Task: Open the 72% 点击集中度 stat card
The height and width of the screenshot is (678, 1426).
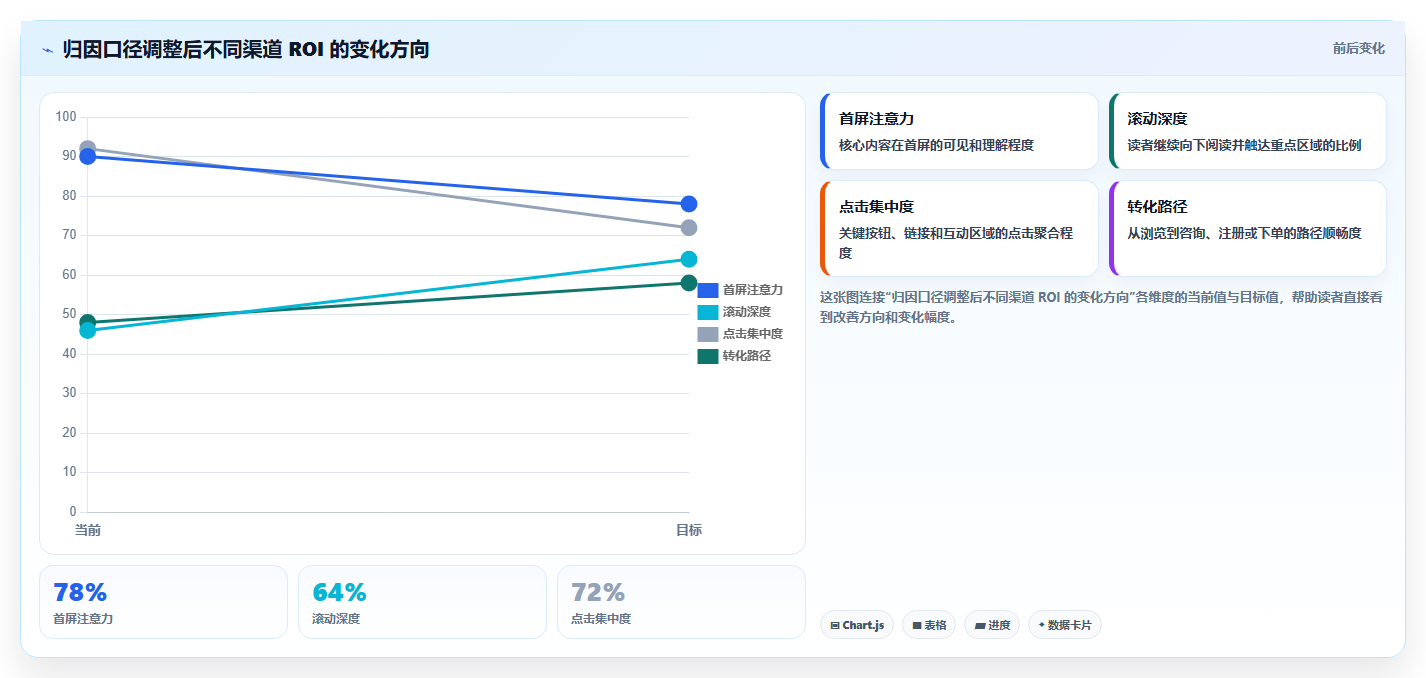Action: pyautogui.click(x=681, y=602)
